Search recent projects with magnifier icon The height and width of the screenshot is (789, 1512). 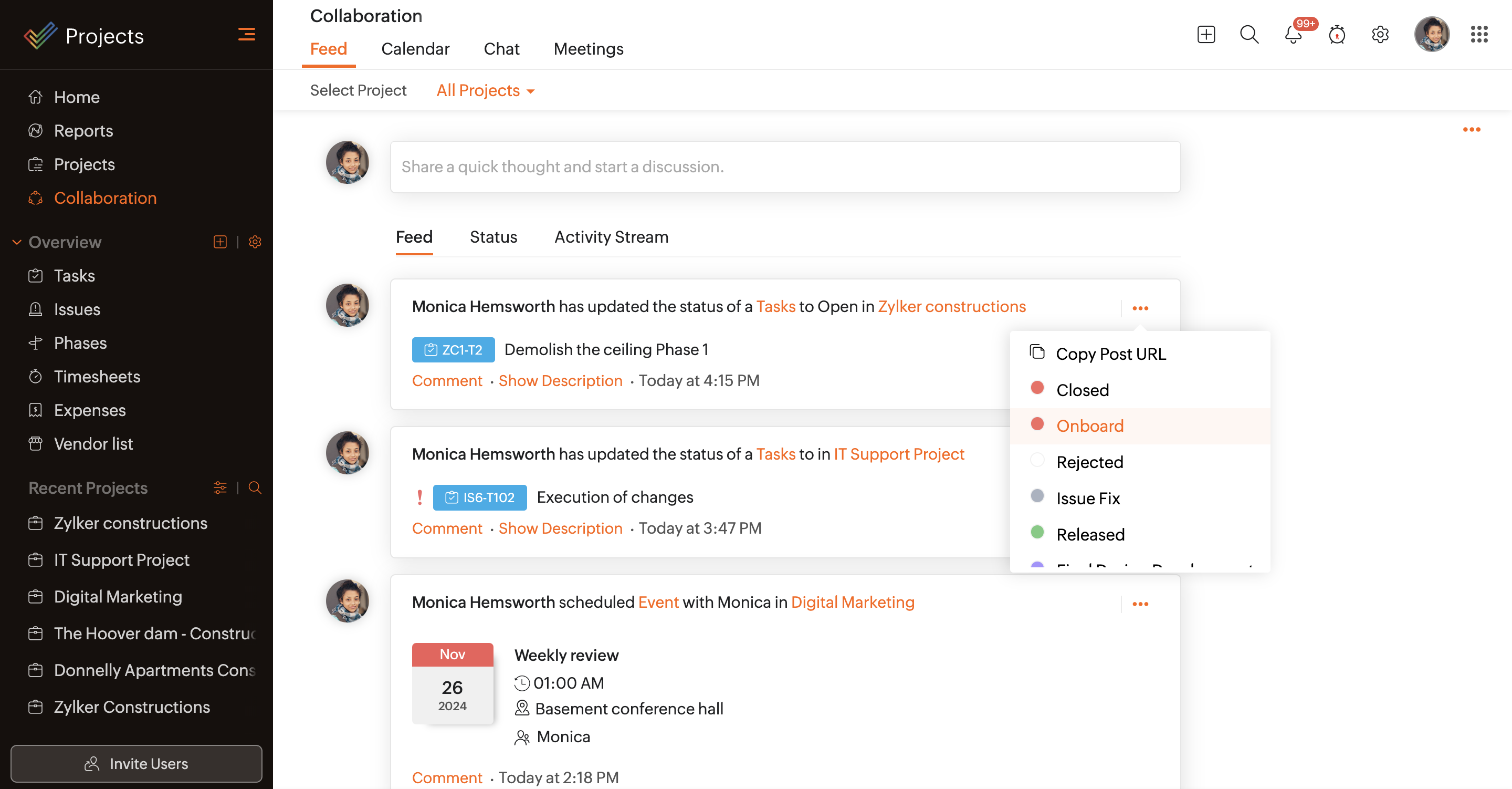tap(255, 487)
